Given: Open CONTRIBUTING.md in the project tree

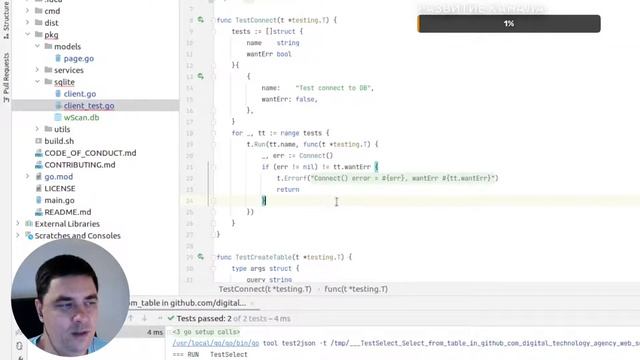Looking at the screenshot, I should (x=80, y=165).
